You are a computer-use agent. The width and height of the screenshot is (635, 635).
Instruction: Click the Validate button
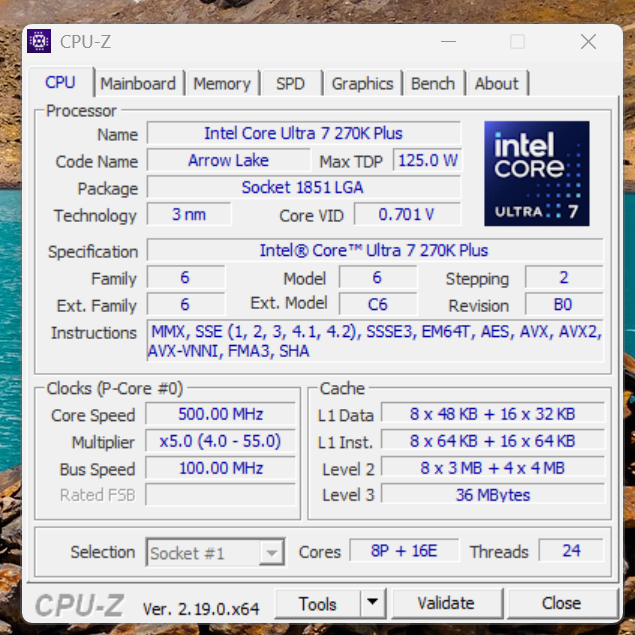[446, 603]
